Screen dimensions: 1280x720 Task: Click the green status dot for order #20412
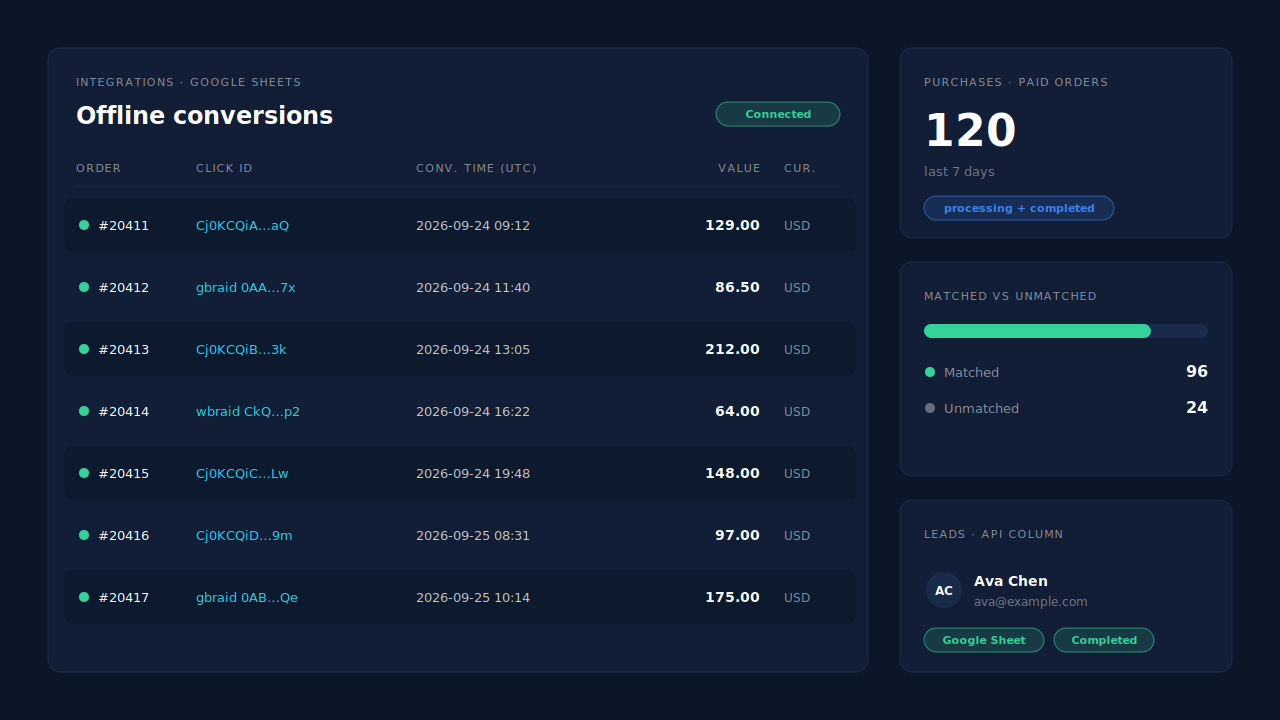(x=84, y=287)
